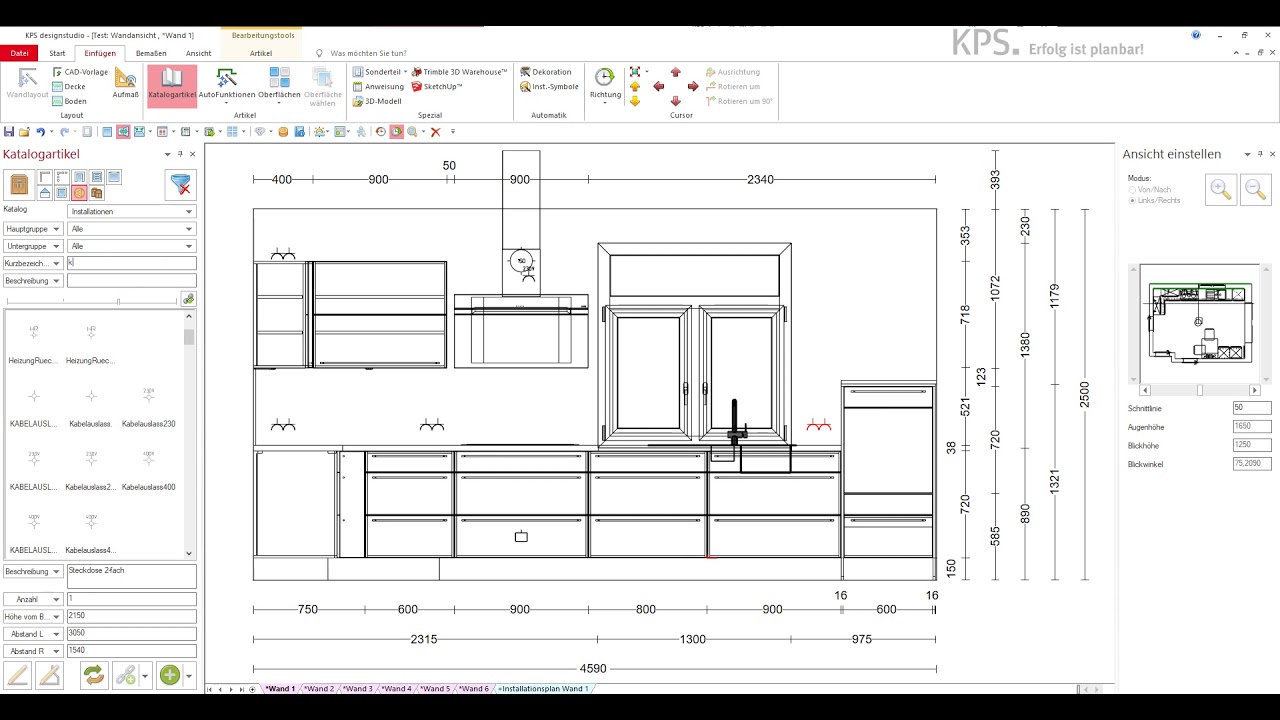Open the Katalog Installationen dropdown
This screenshot has height=720, width=1280.
click(x=132, y=211)
